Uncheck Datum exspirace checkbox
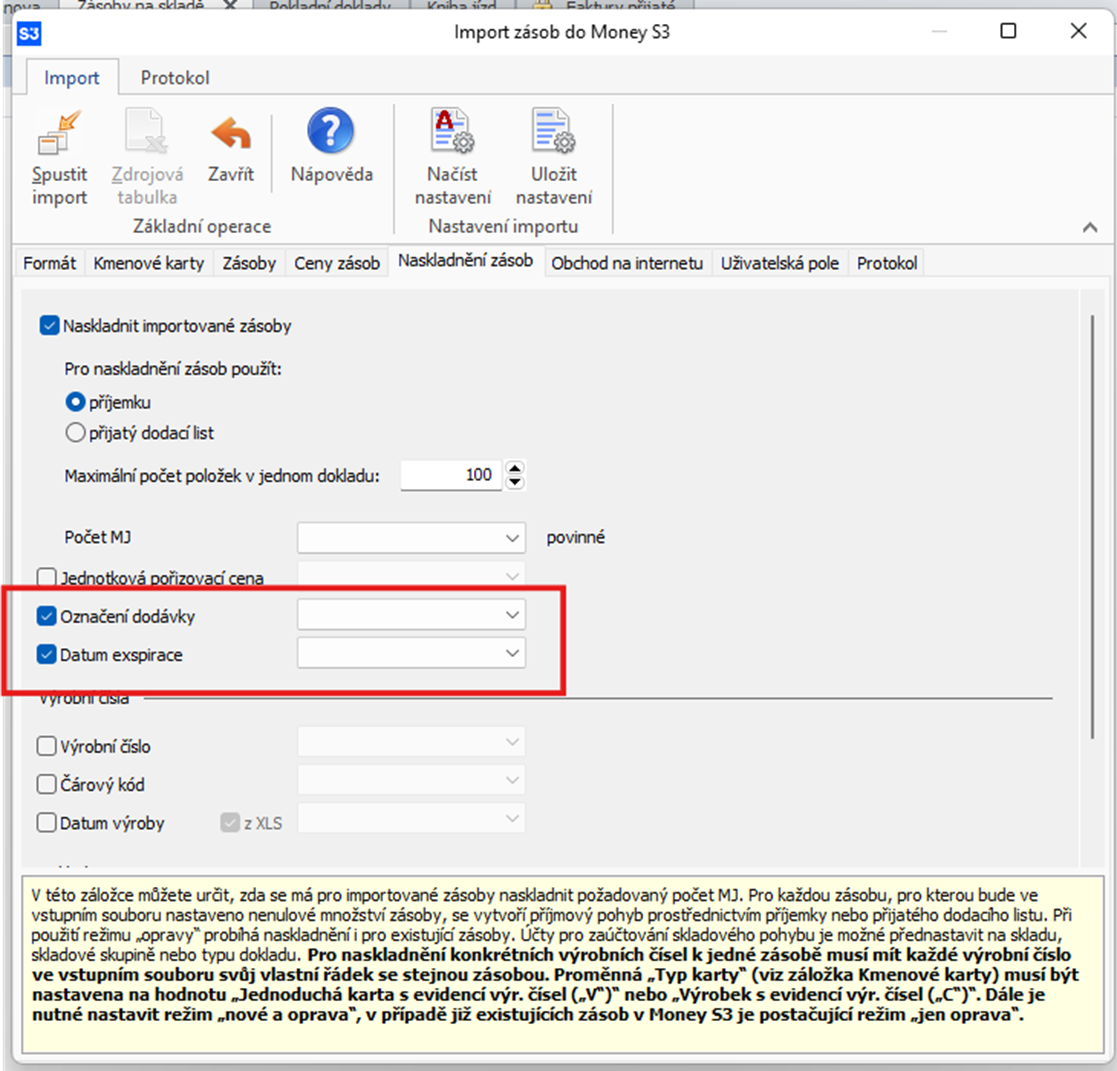Image resolution: width=1117 pixels, height=1071 pixels. click(46, 654)
